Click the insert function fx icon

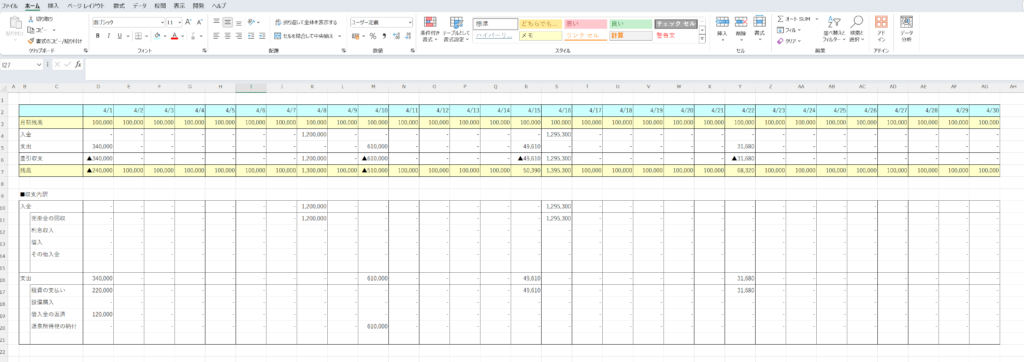[x=78, y=65]
